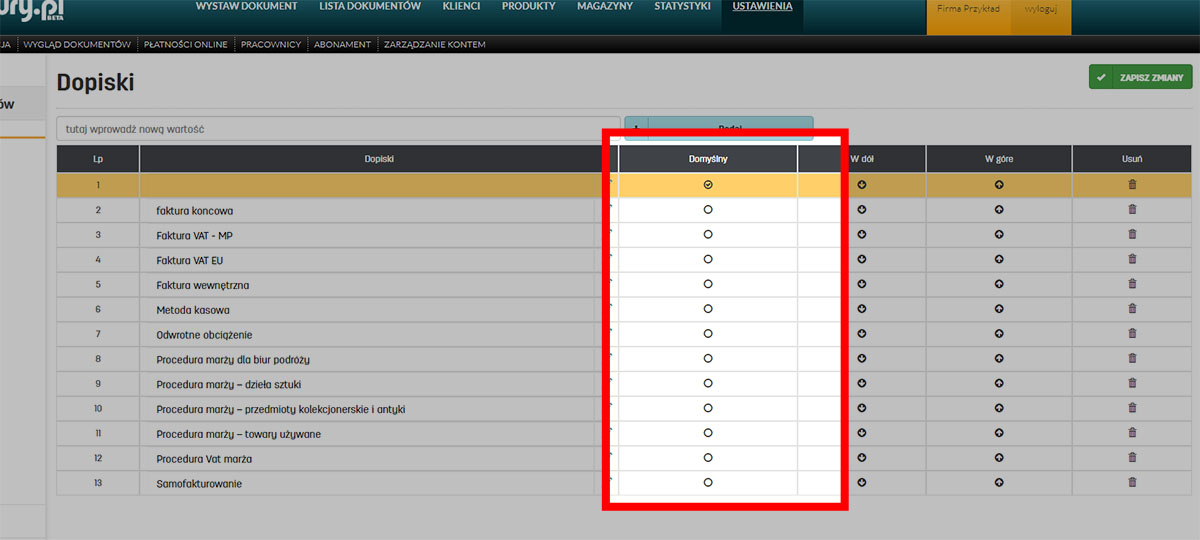Open the "Płatności online" settings tab
1200x540 pixels.
(187, 44)
